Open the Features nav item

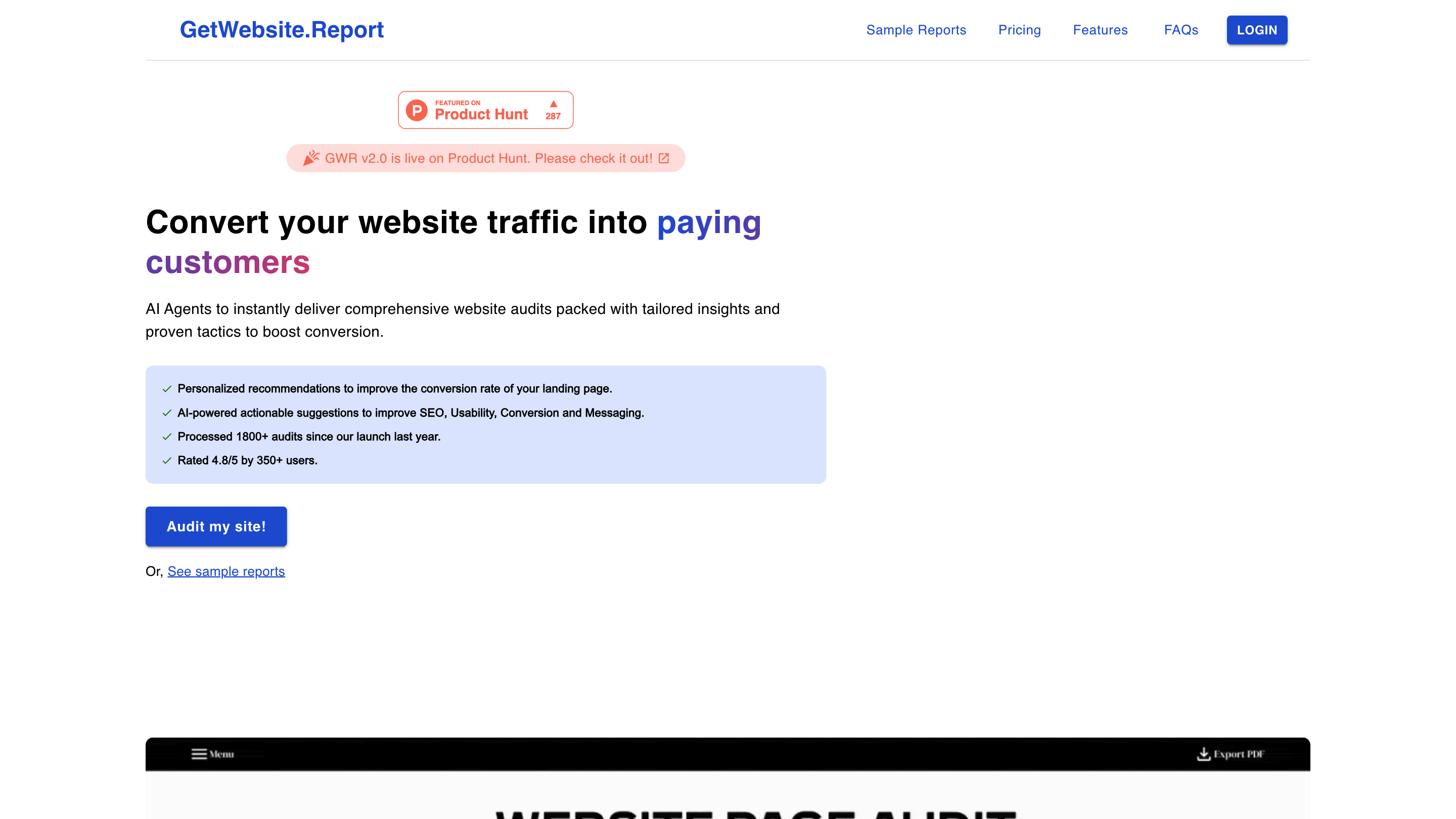click(x=1100, y=30)
